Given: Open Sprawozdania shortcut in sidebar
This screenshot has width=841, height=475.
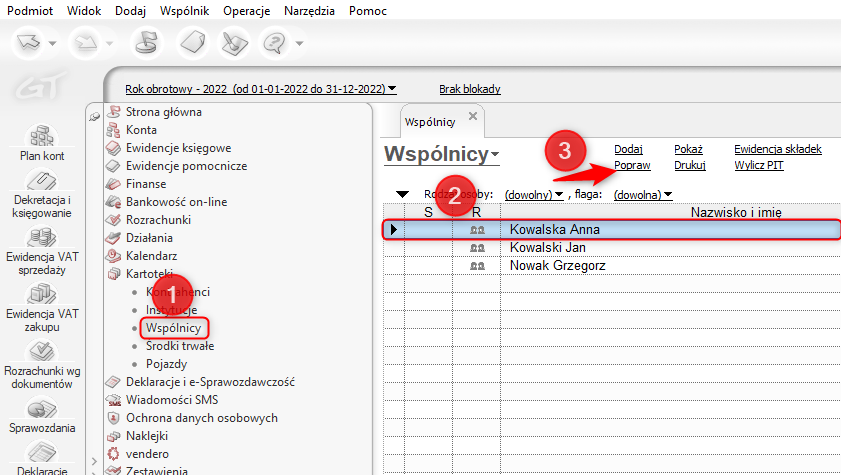Looking at the screenshot, I should point(42,416).
